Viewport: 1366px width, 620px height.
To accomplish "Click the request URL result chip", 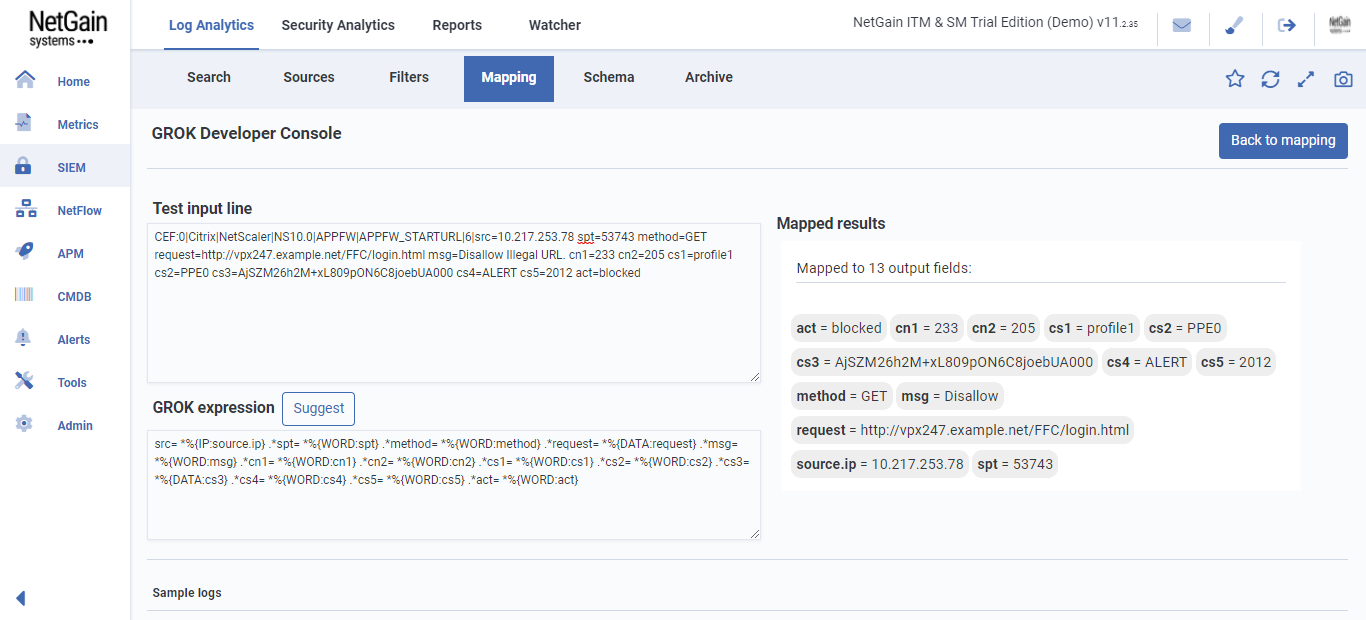I will [x=963, y=430].
